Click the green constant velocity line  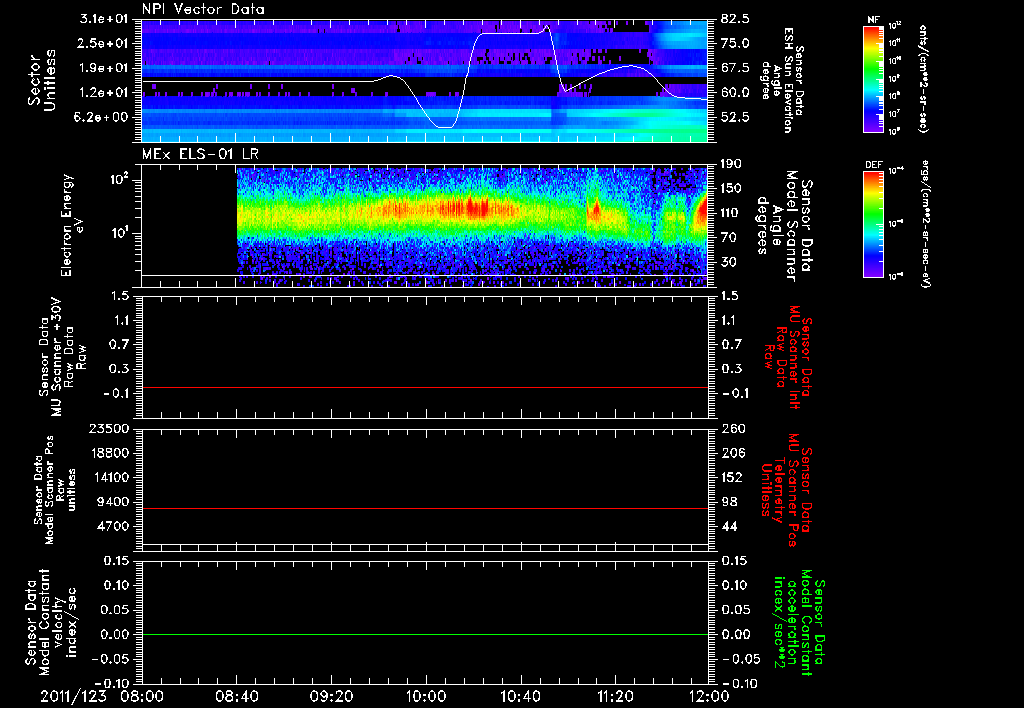[424, 634]
